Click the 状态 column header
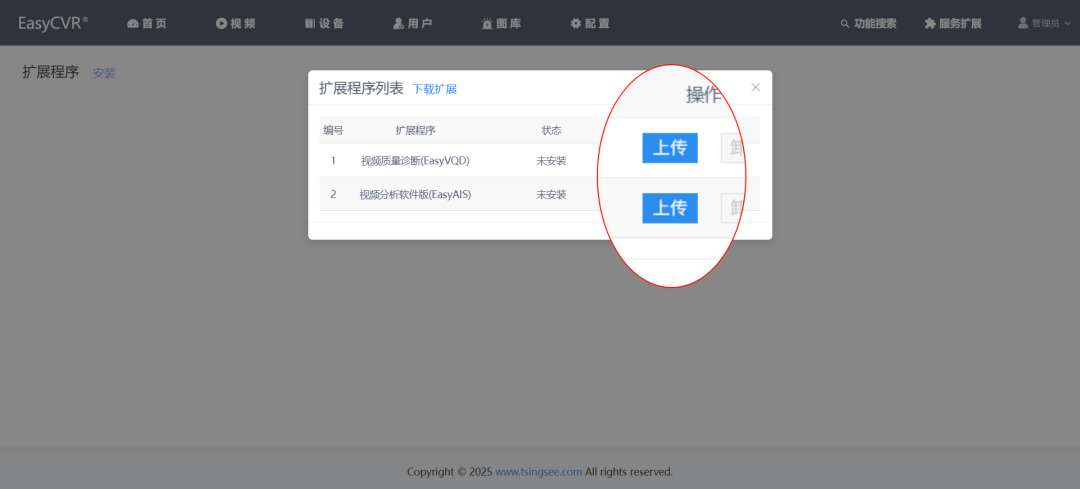The image size is (1080, 489). (x=552, y=130)
